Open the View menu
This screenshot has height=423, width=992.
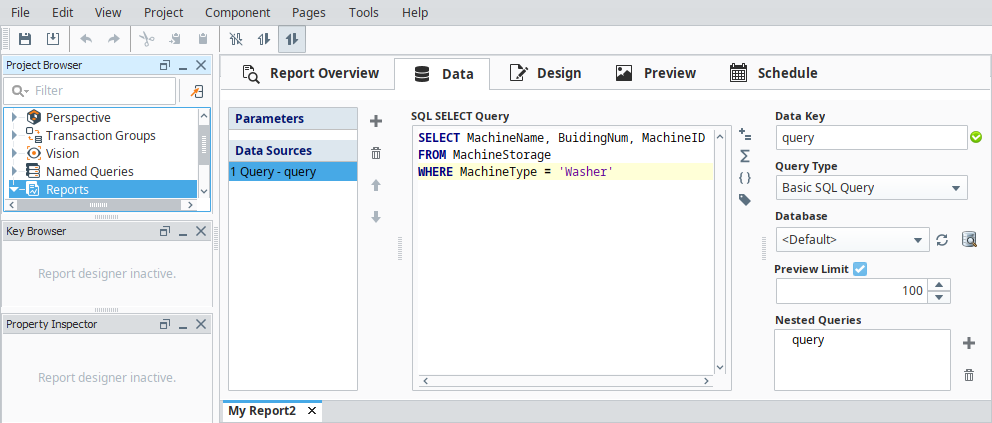click(108, 13)
